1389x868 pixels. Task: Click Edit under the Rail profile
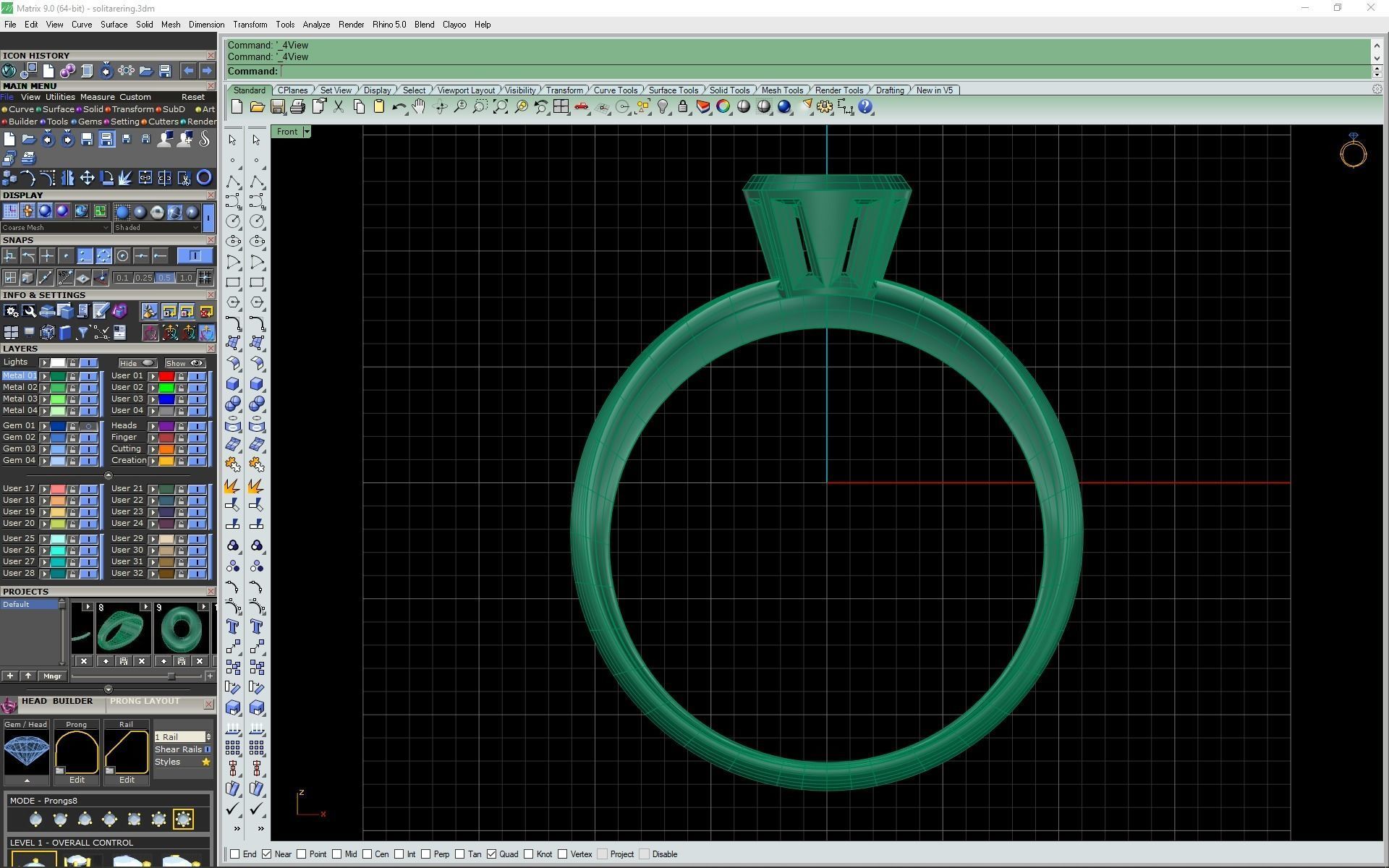click(x=127, y=780)
